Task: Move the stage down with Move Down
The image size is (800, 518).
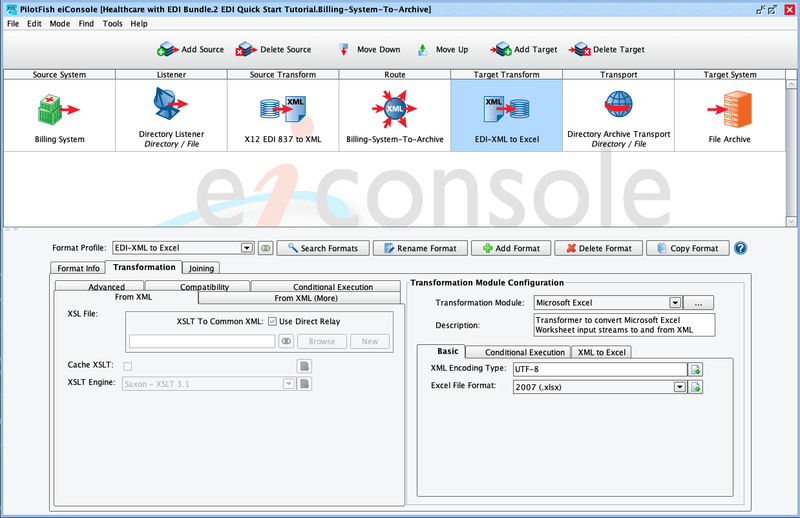Action: pyautogui.click(x=369, y=50)
